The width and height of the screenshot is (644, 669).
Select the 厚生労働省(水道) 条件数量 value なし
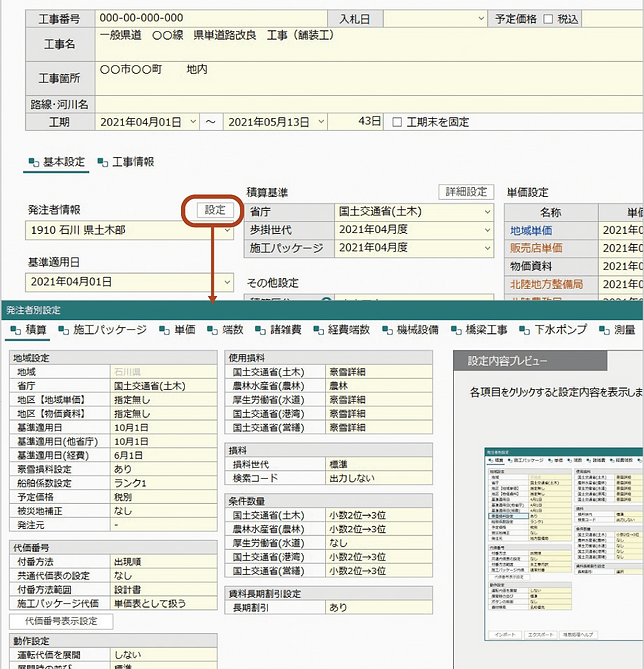pos(379,543)
